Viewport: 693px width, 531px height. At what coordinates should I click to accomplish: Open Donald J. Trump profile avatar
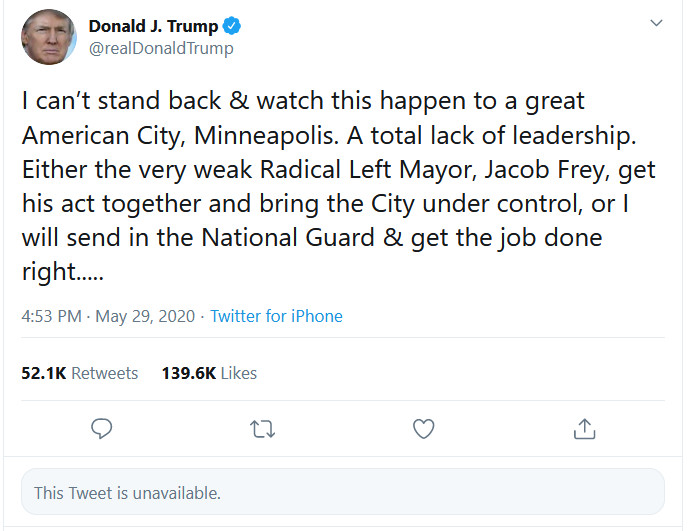point(50,38)
